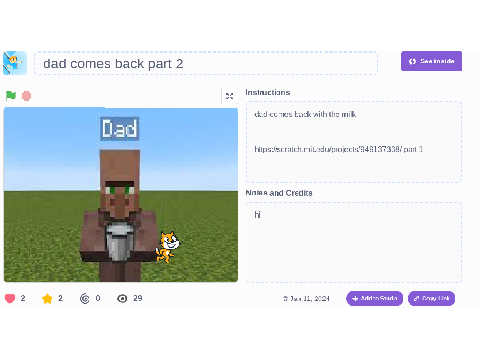Edit the project title field
Image resolution: width=480 pixels, height=360 pixels.
click(206, 63)
